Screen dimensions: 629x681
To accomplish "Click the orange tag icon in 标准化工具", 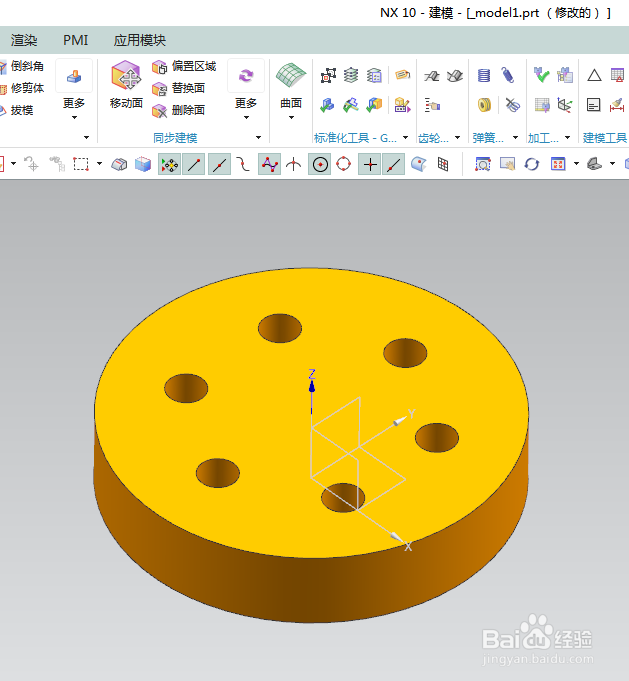I will click(403, 75).
